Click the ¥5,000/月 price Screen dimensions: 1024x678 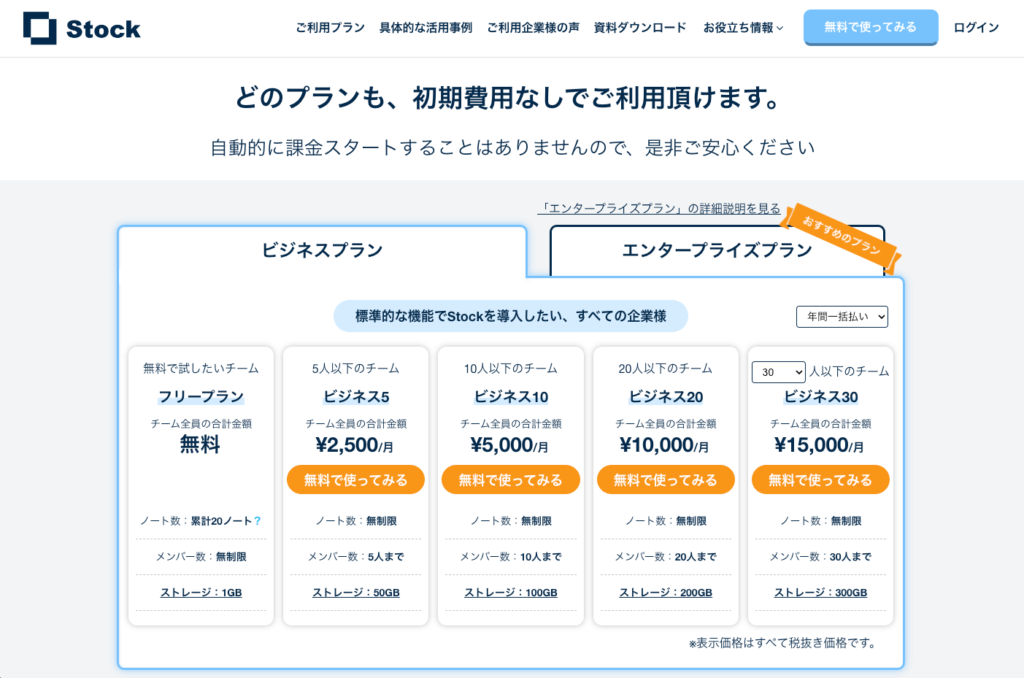coord(509,445)
